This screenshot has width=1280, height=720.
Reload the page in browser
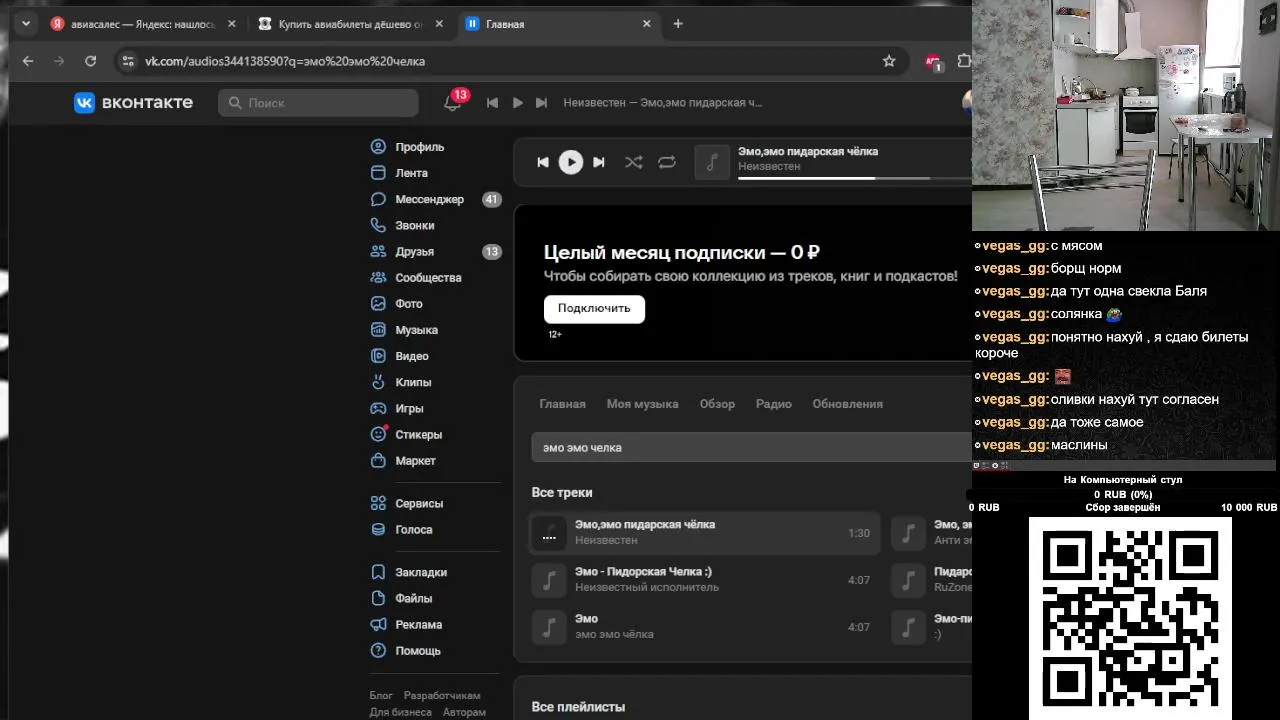(x=90, y=61)
